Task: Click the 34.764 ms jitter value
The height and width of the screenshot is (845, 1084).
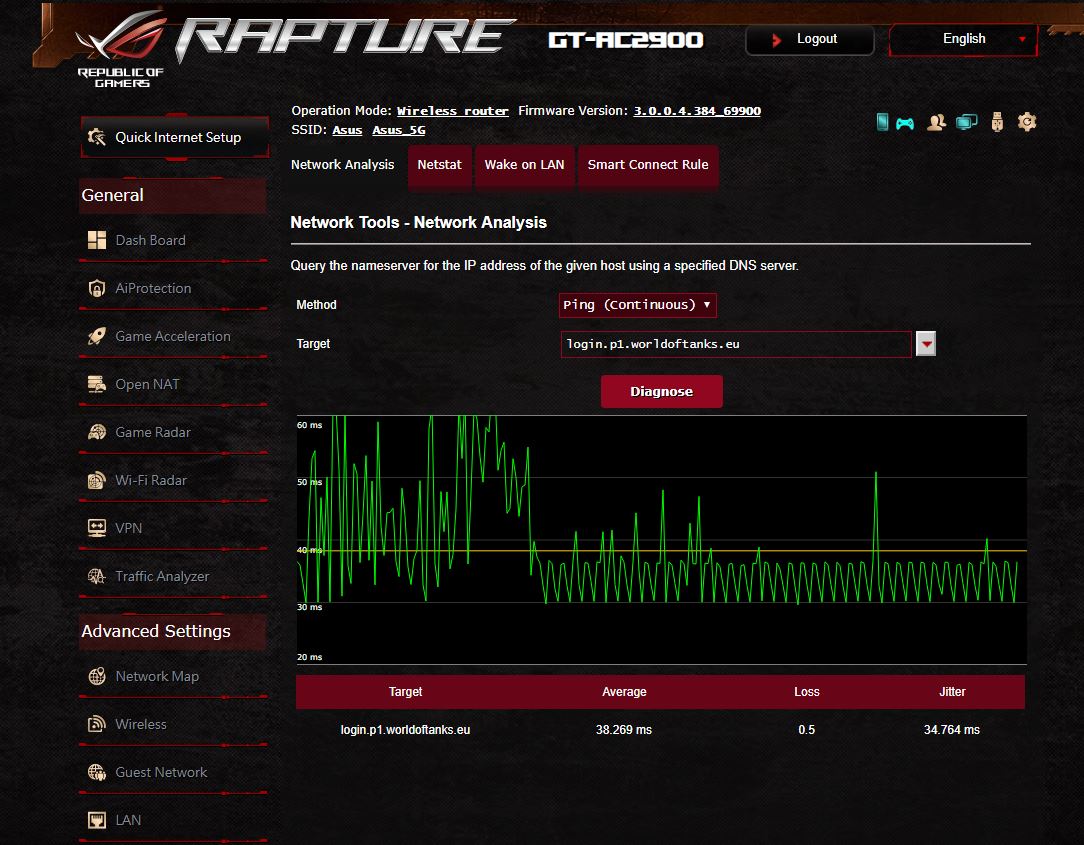Action: pyautogui.click(x=952, y=730)
